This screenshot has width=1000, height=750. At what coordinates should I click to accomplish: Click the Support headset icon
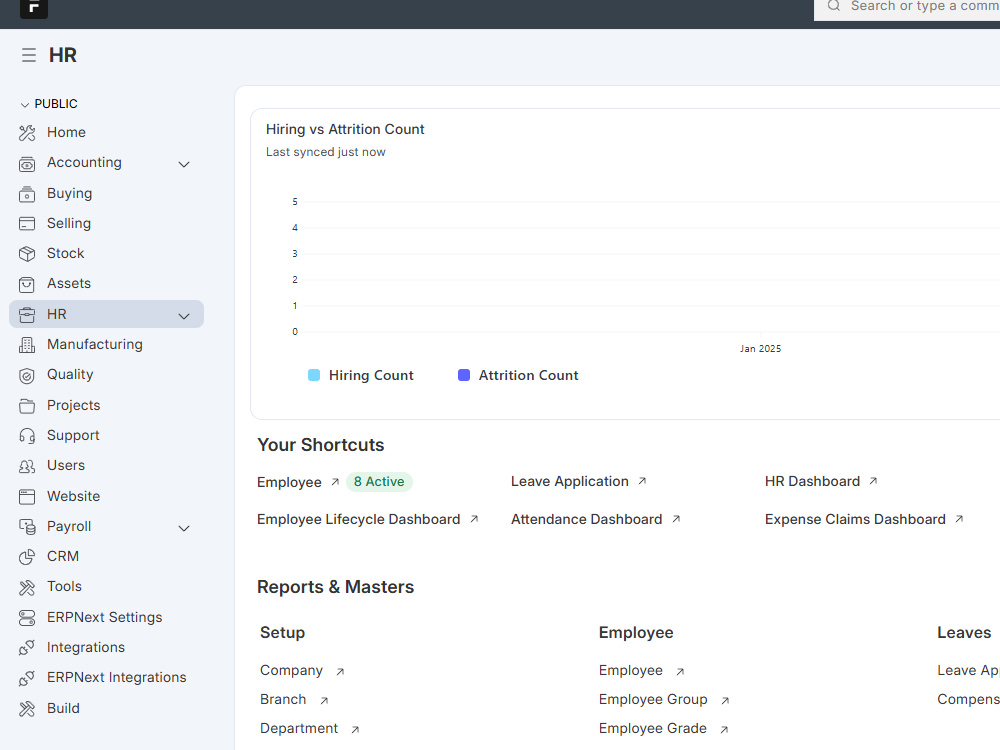click(27, 436)
